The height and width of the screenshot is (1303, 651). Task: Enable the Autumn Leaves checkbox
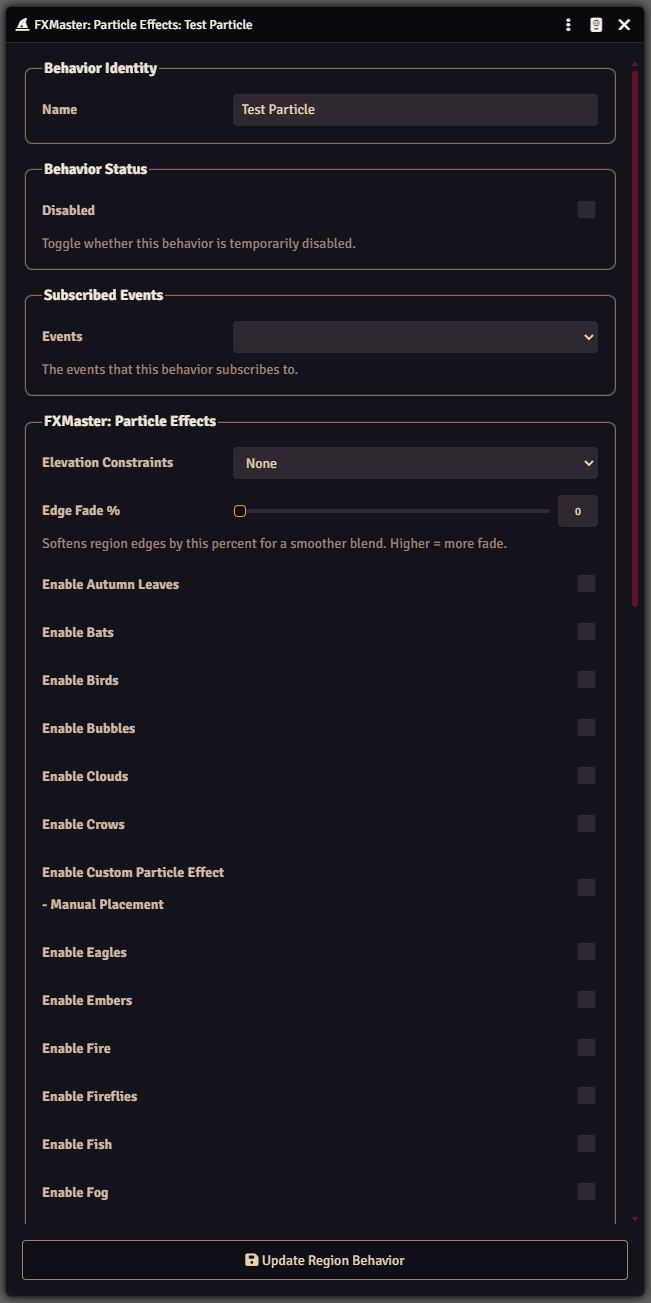(586, 584)
